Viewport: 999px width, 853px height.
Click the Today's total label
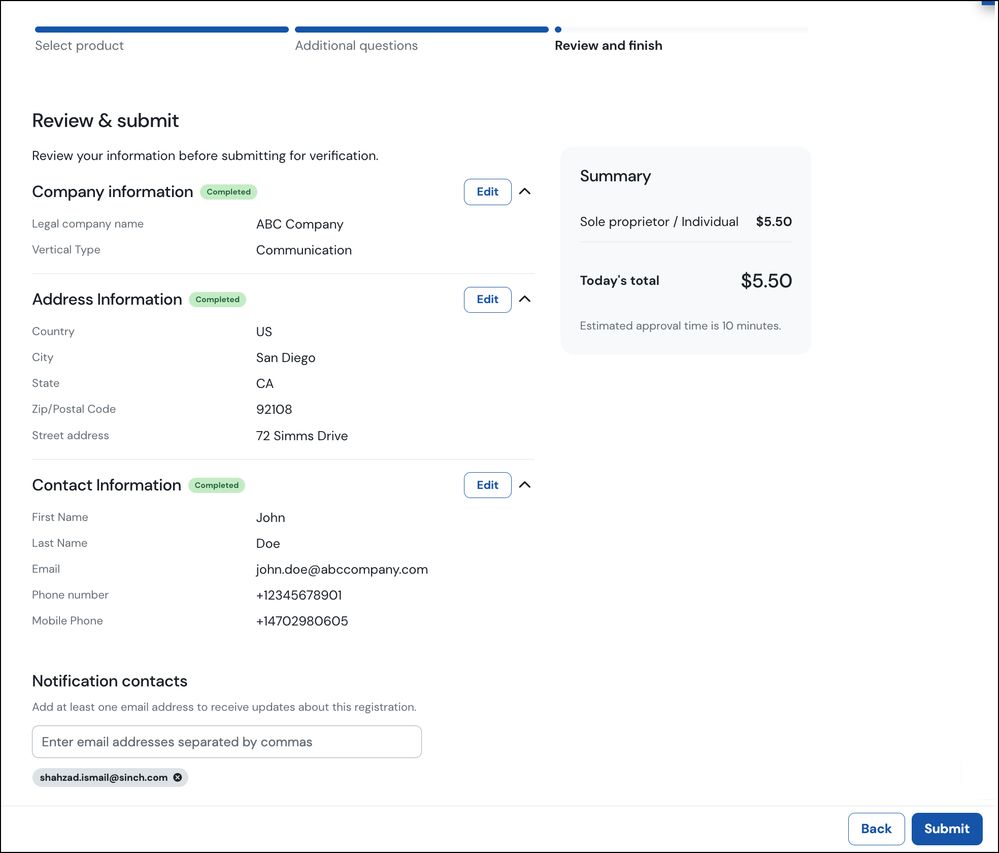click(x=619, y=280)
